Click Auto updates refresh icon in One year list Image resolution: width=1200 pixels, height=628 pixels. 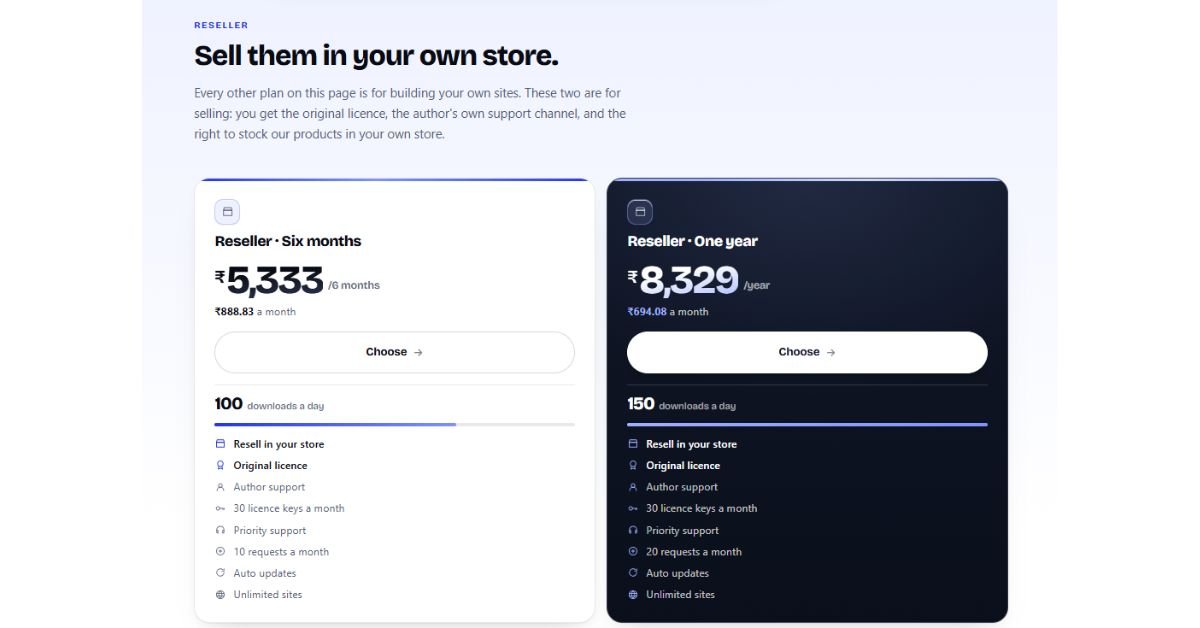pos(633,573)
